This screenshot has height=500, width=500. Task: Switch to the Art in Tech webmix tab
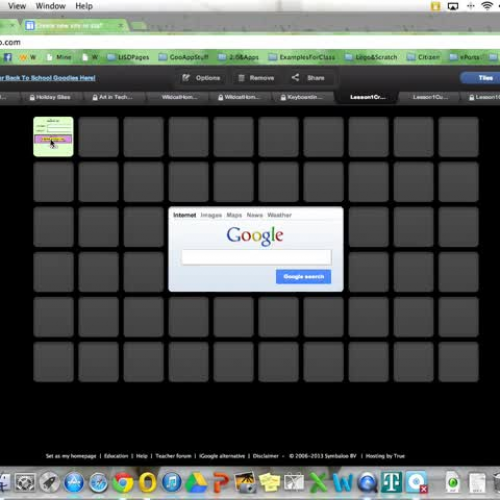(112, 97)
